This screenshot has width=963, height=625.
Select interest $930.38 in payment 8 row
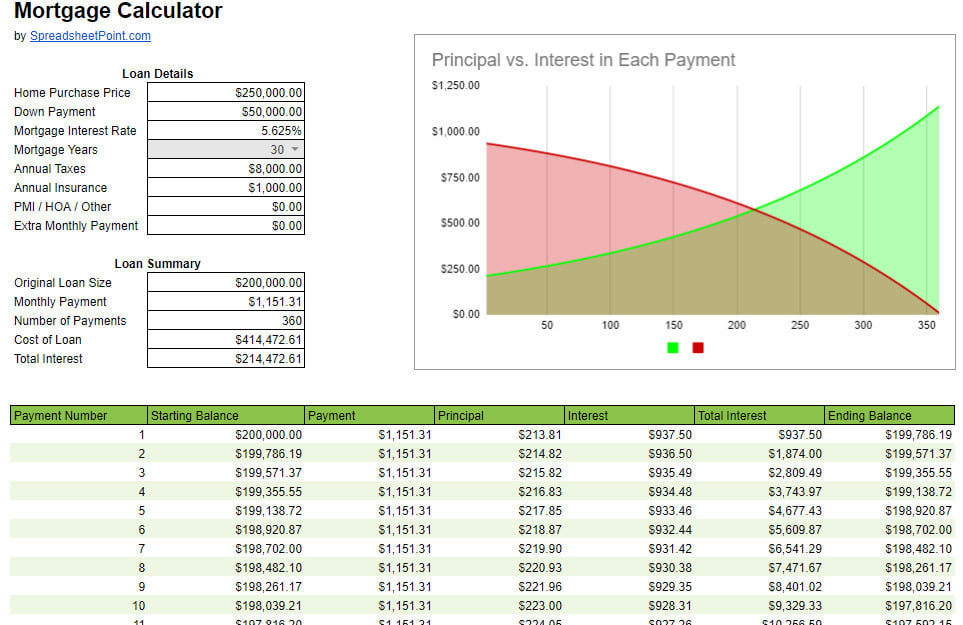pyautogui.click(x=630, y=568)
